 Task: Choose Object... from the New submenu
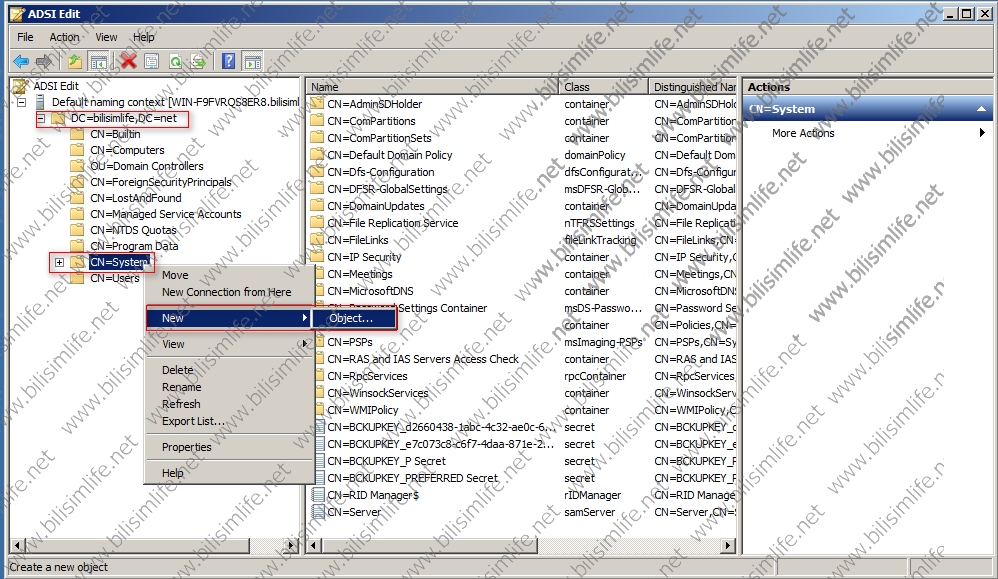[x=354, y=318]
